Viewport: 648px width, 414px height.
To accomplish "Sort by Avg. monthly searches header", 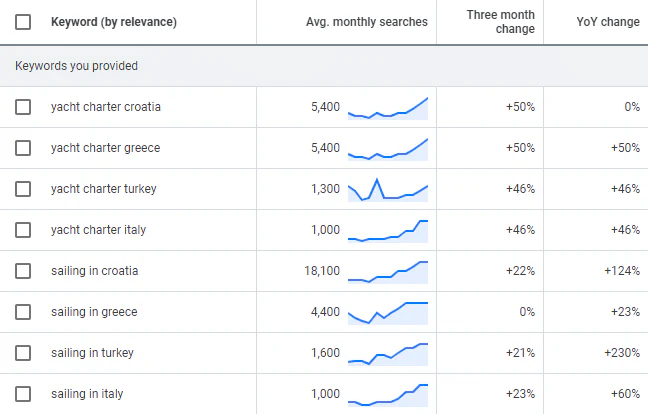I will coord(367,22).
